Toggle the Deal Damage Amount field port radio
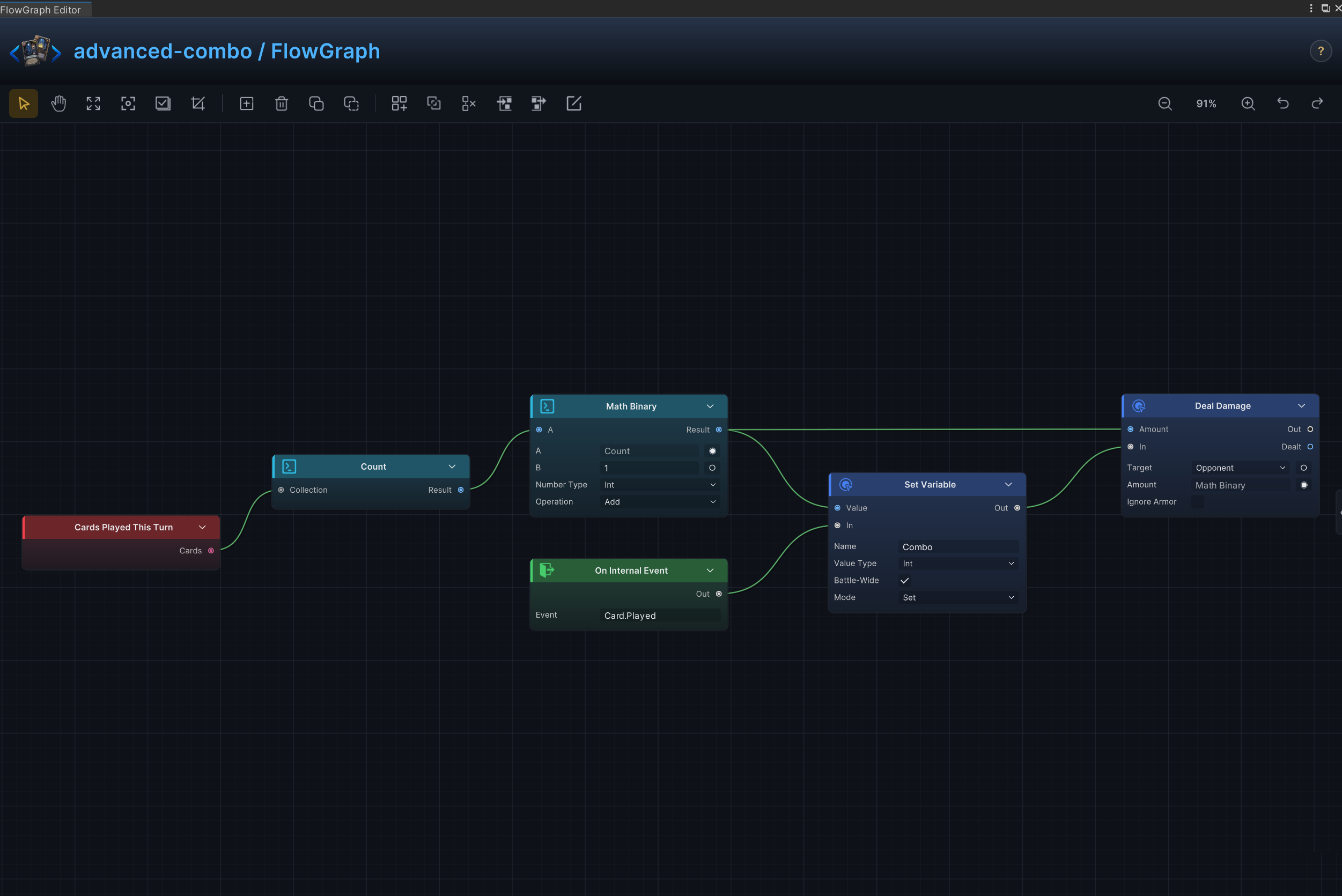Image resolution: width=1342 pixels, height=896 pixels. pyautogui.click(x=1304, y=485)
